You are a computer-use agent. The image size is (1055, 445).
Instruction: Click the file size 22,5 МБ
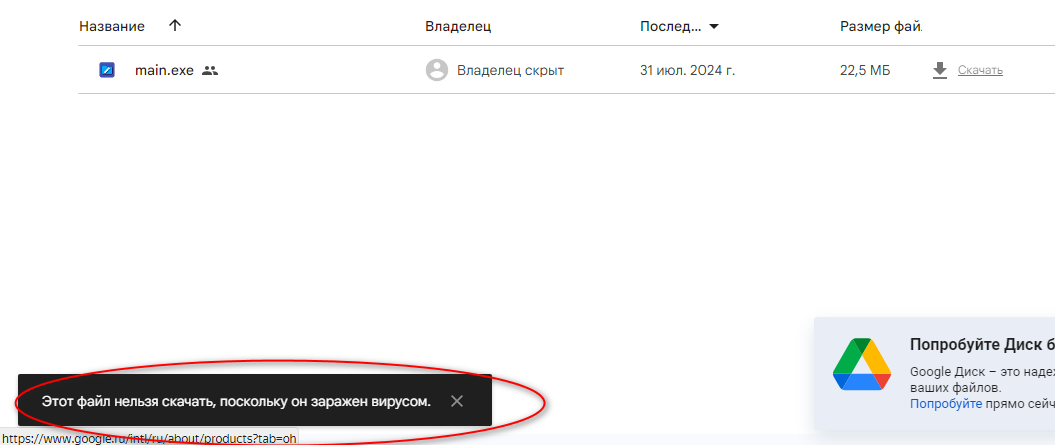coord(865,70)
